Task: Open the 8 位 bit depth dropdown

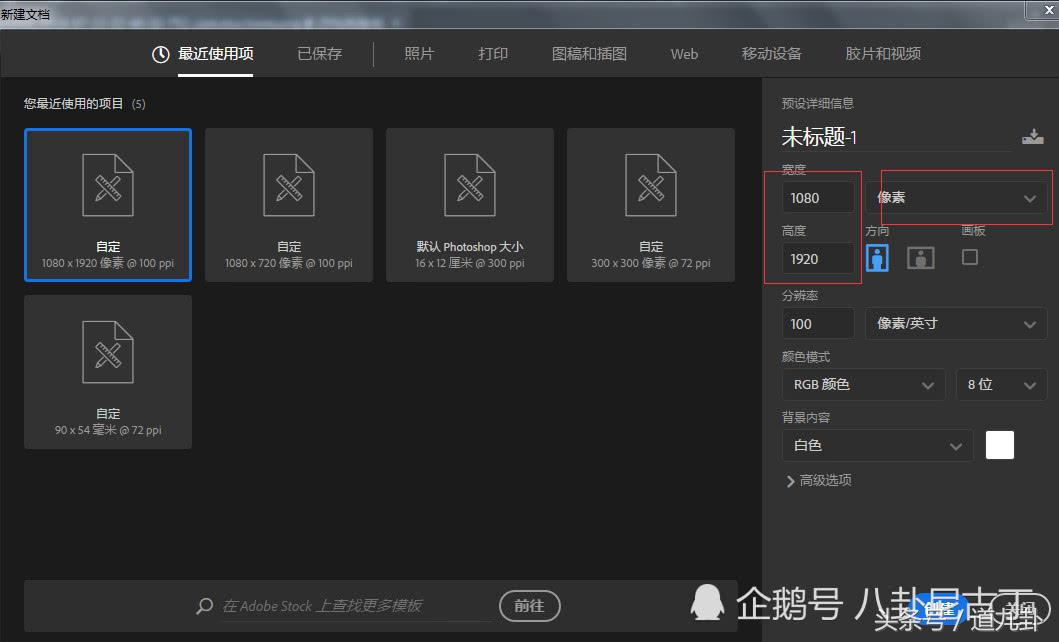Action: [1000, 384]
